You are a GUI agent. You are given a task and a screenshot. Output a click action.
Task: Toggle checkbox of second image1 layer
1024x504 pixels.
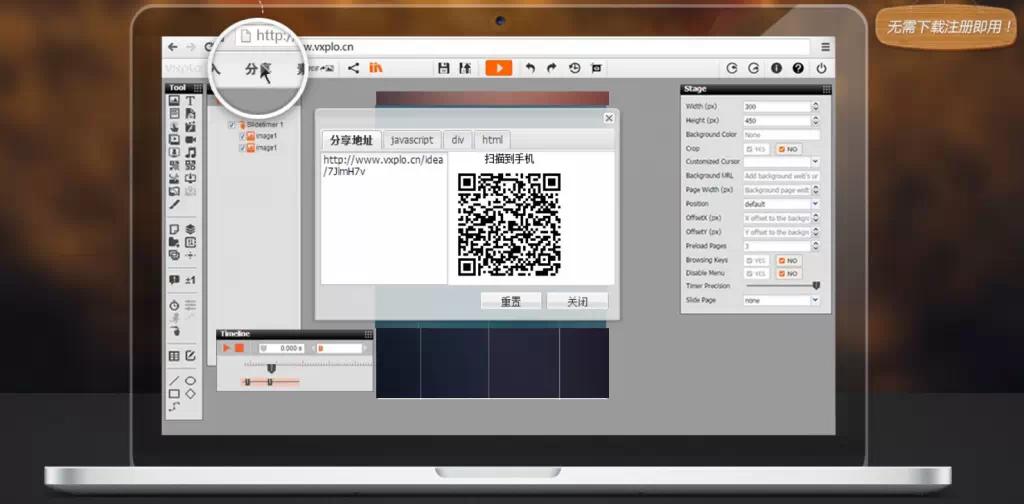[242, 148]
